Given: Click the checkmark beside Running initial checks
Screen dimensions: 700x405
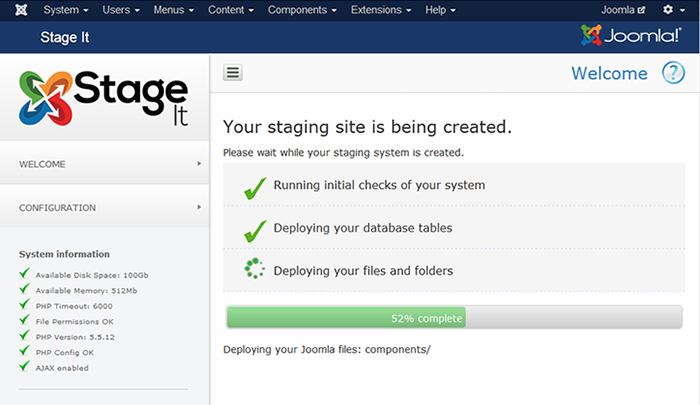Looking at the screenshot, I should [255, 188].
